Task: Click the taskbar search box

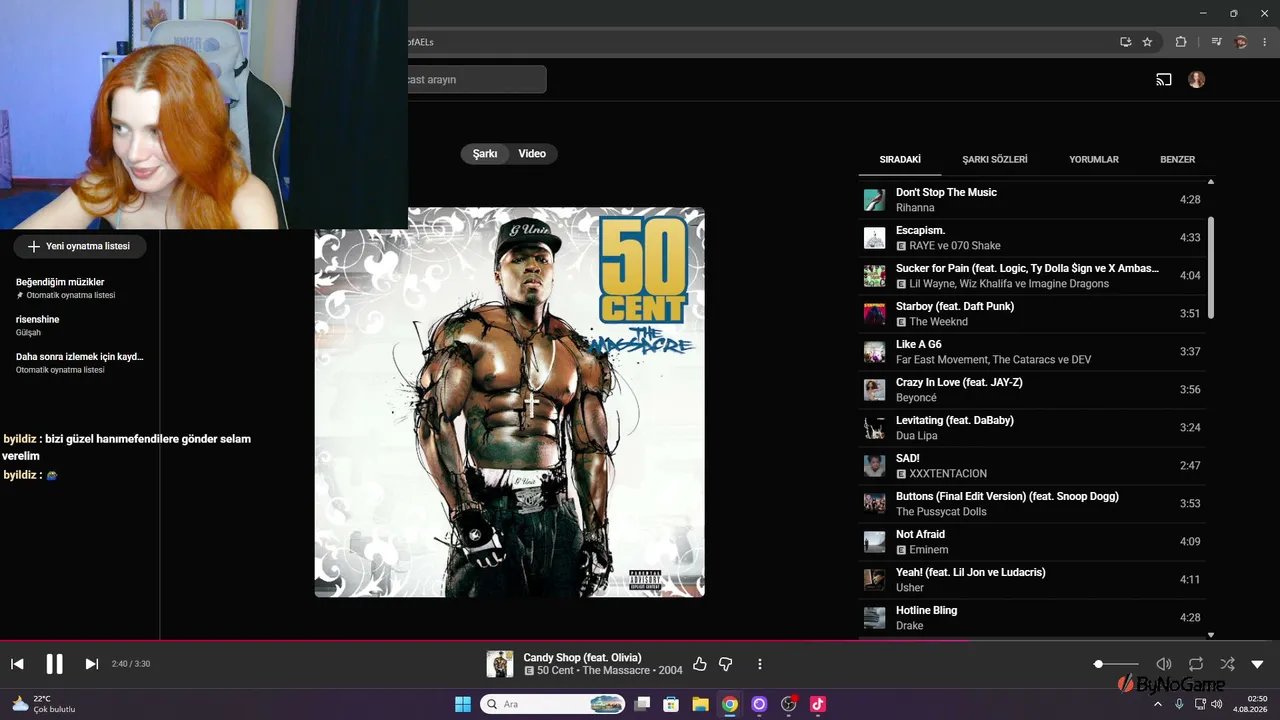Action: click(x=554, y=704)
